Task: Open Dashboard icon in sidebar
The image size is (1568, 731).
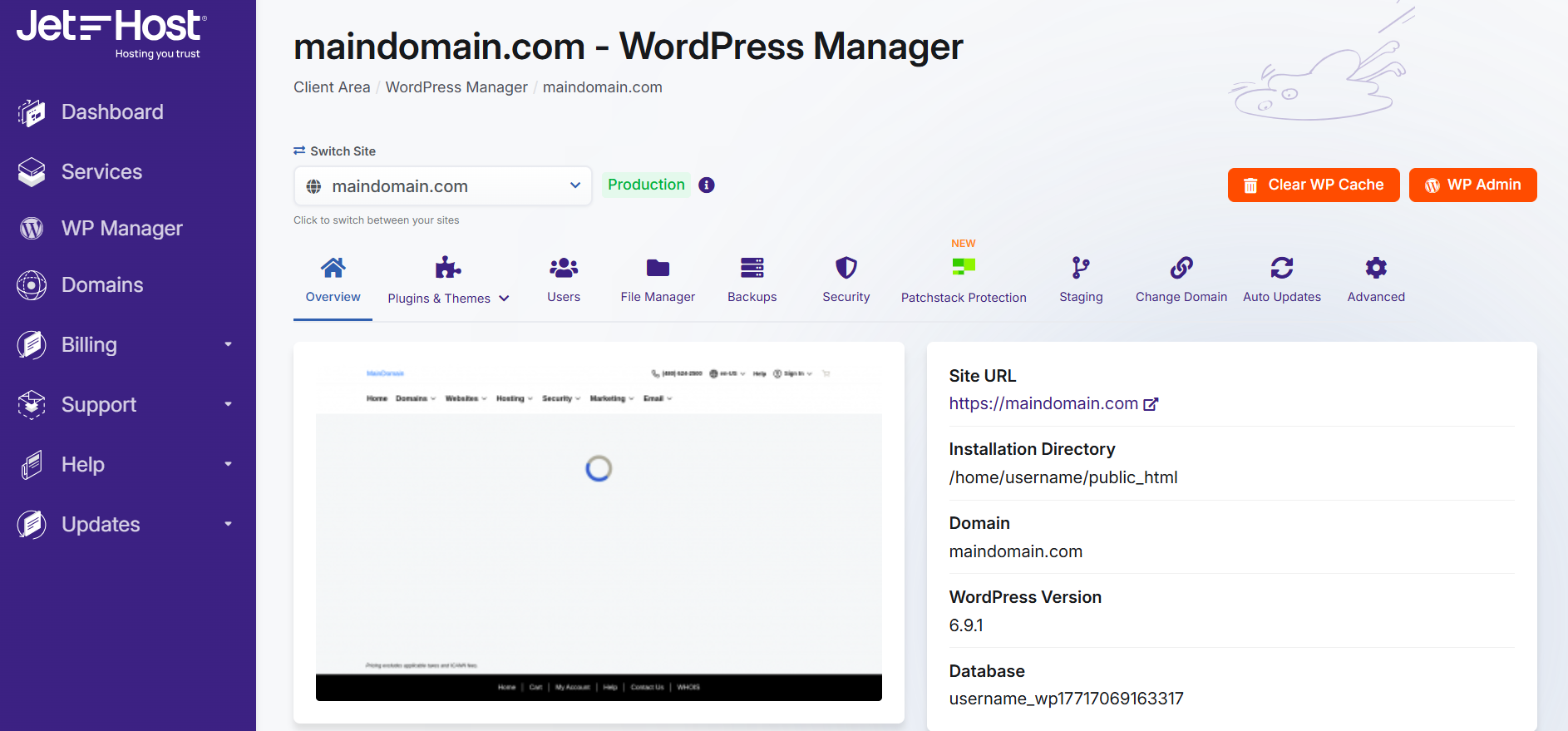Action: click(32, 112)
